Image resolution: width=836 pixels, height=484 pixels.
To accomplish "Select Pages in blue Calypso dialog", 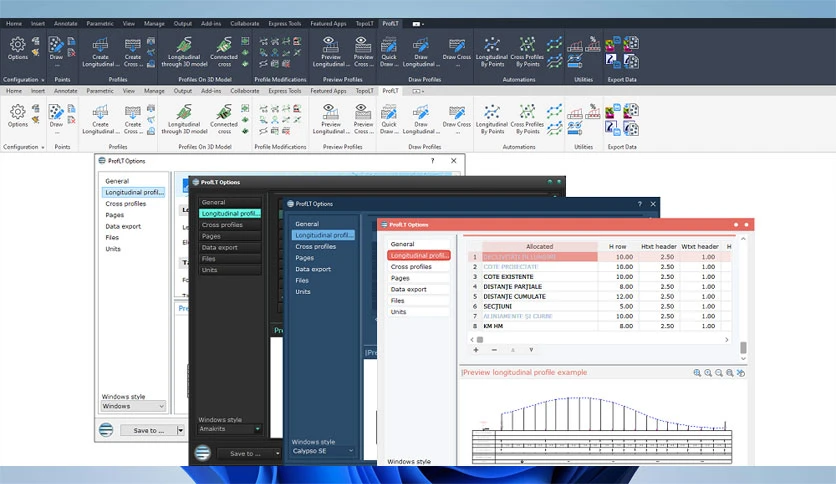I will click(x=304, y=258).
